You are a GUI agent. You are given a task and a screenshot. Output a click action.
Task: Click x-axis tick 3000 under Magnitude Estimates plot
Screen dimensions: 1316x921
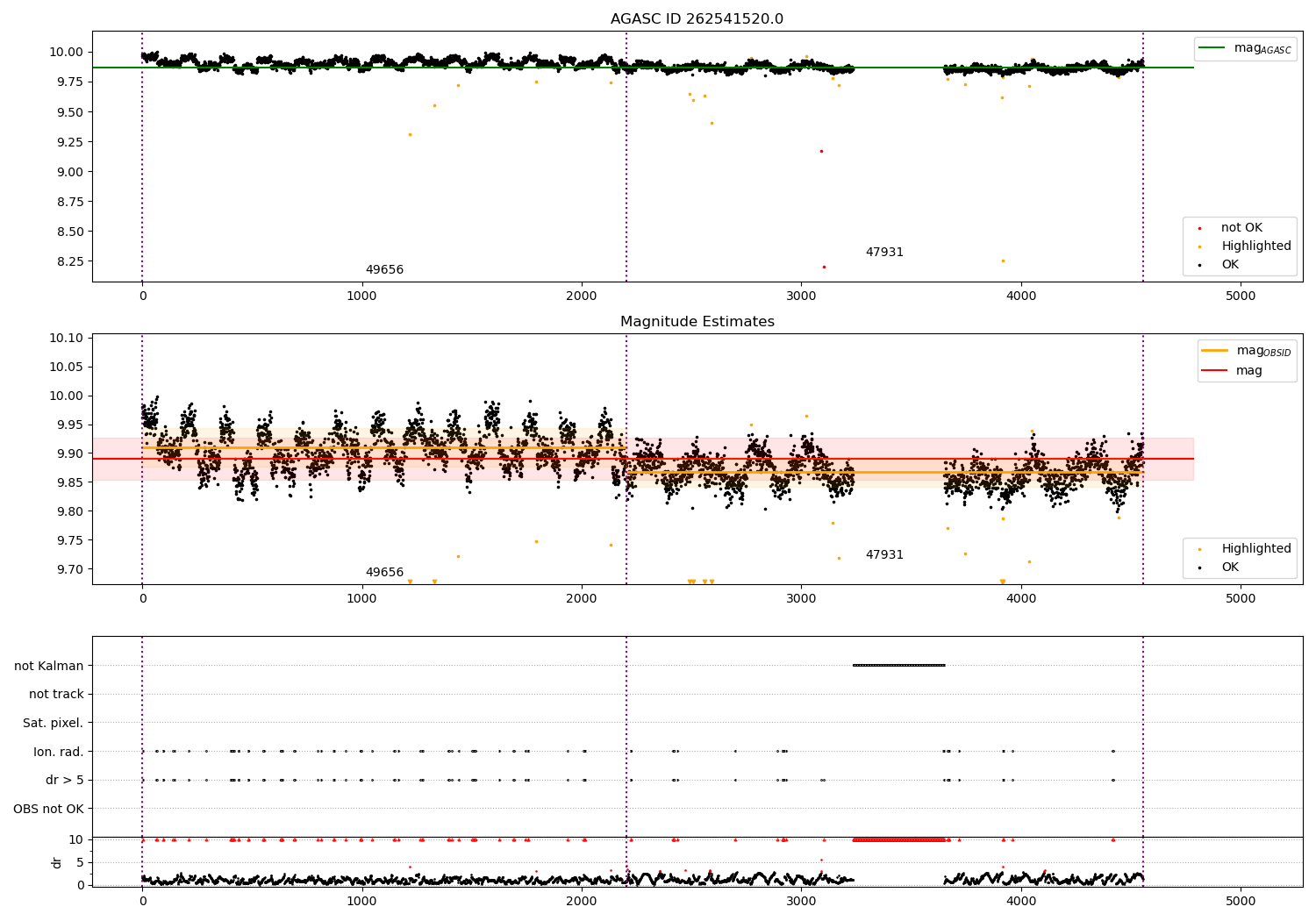801,599
